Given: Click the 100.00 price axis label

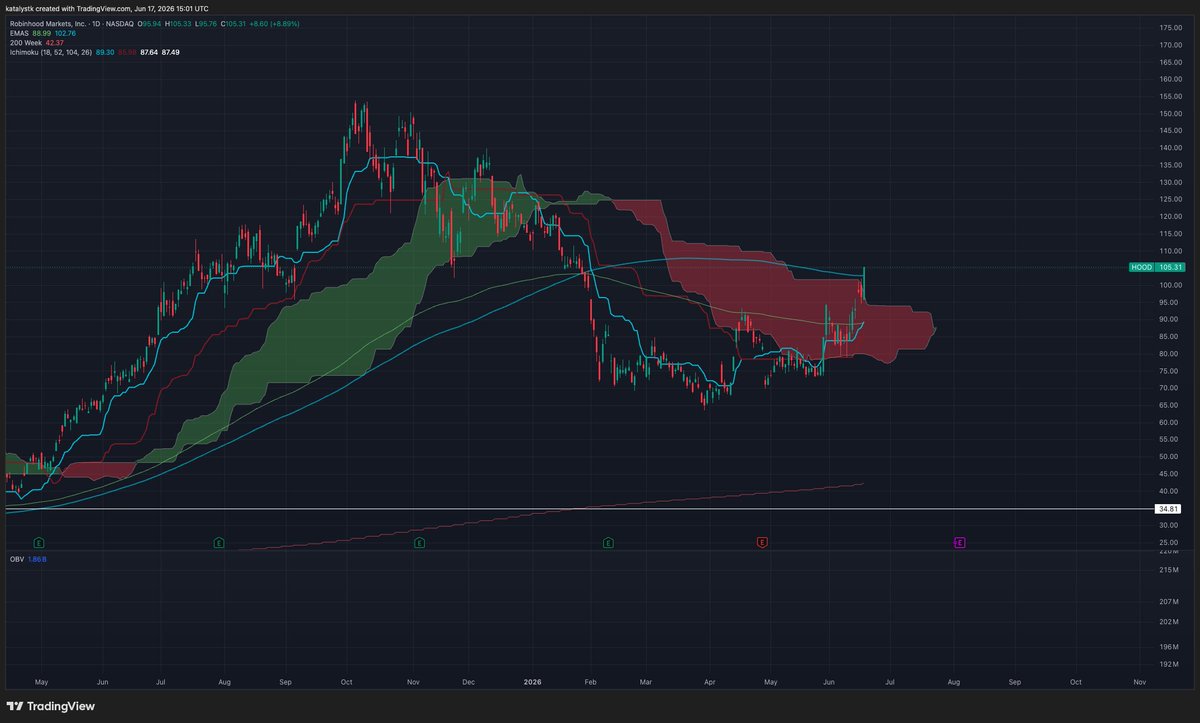Looking at the screenshot, I should [x=1172, y=285].
